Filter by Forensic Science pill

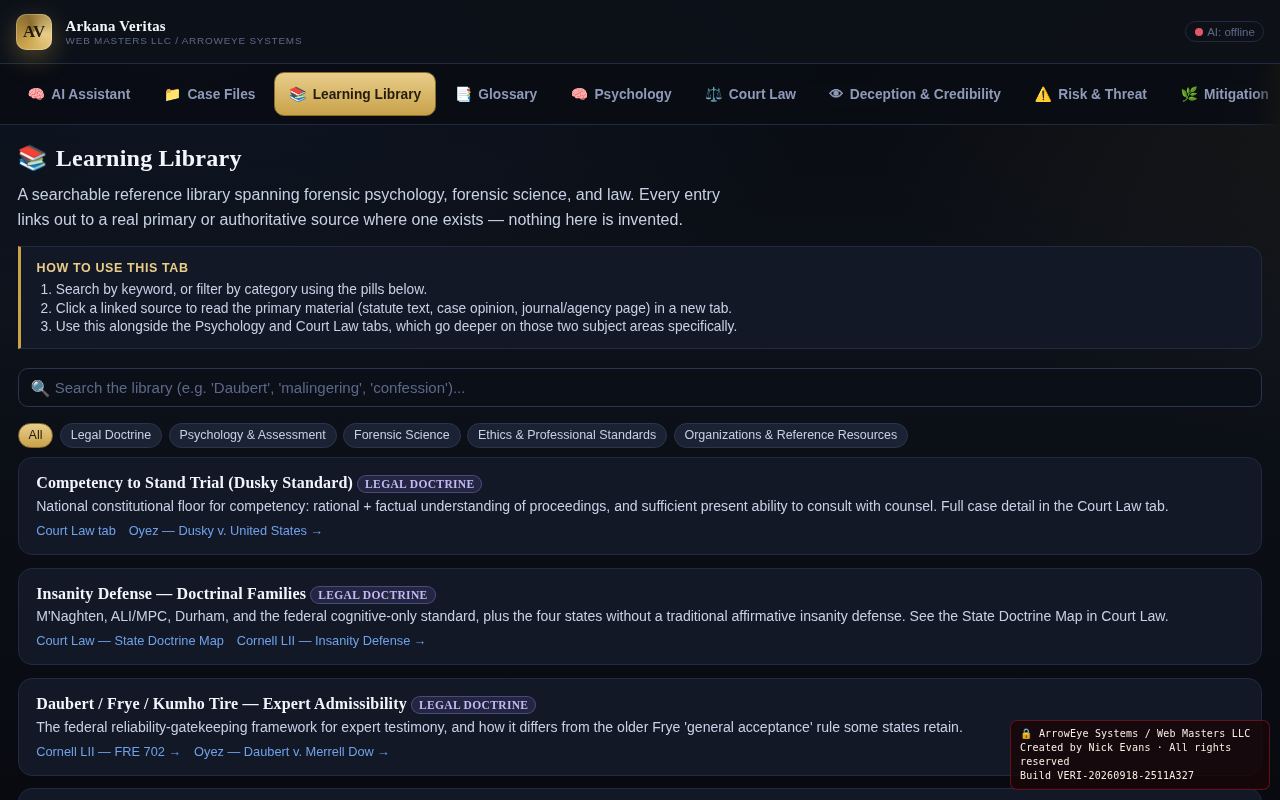pos(402,435)
